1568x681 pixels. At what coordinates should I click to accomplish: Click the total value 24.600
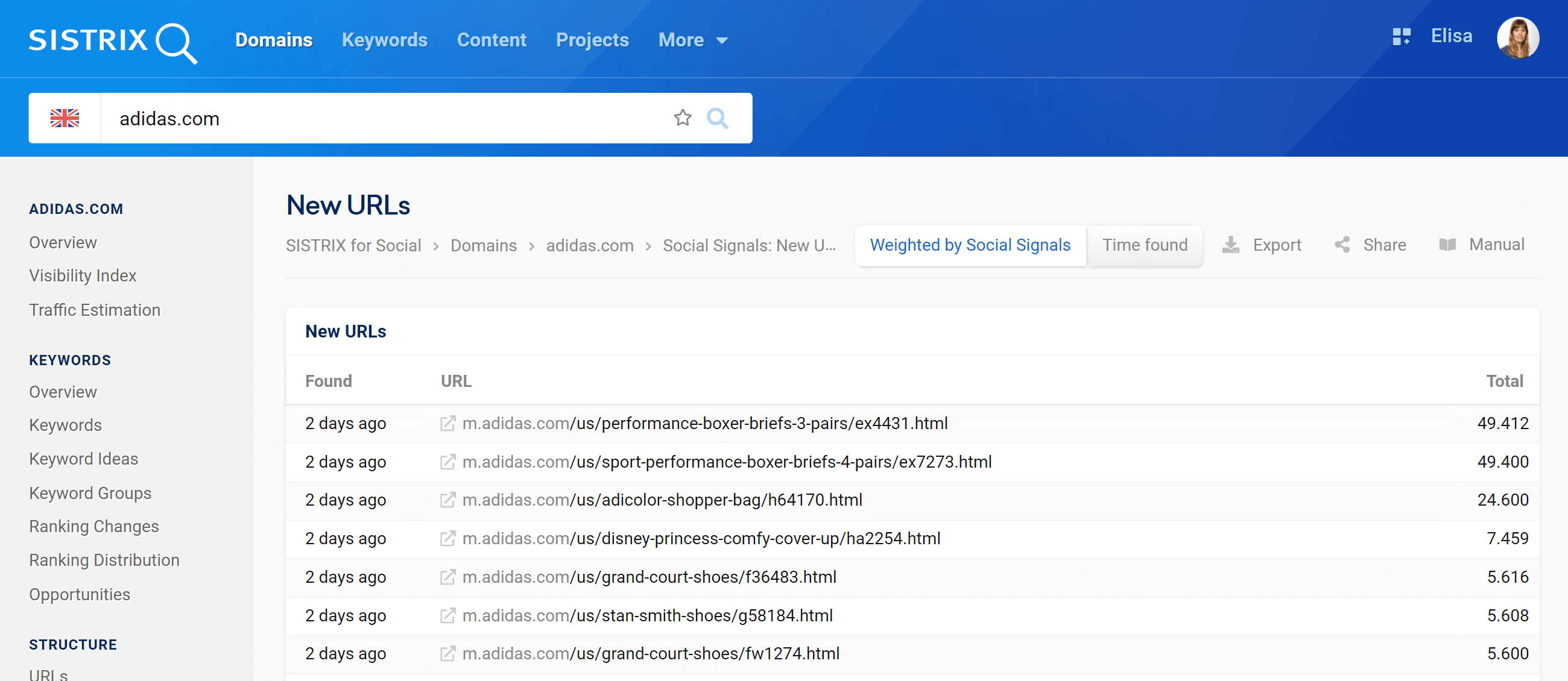tap(1502, 500)
